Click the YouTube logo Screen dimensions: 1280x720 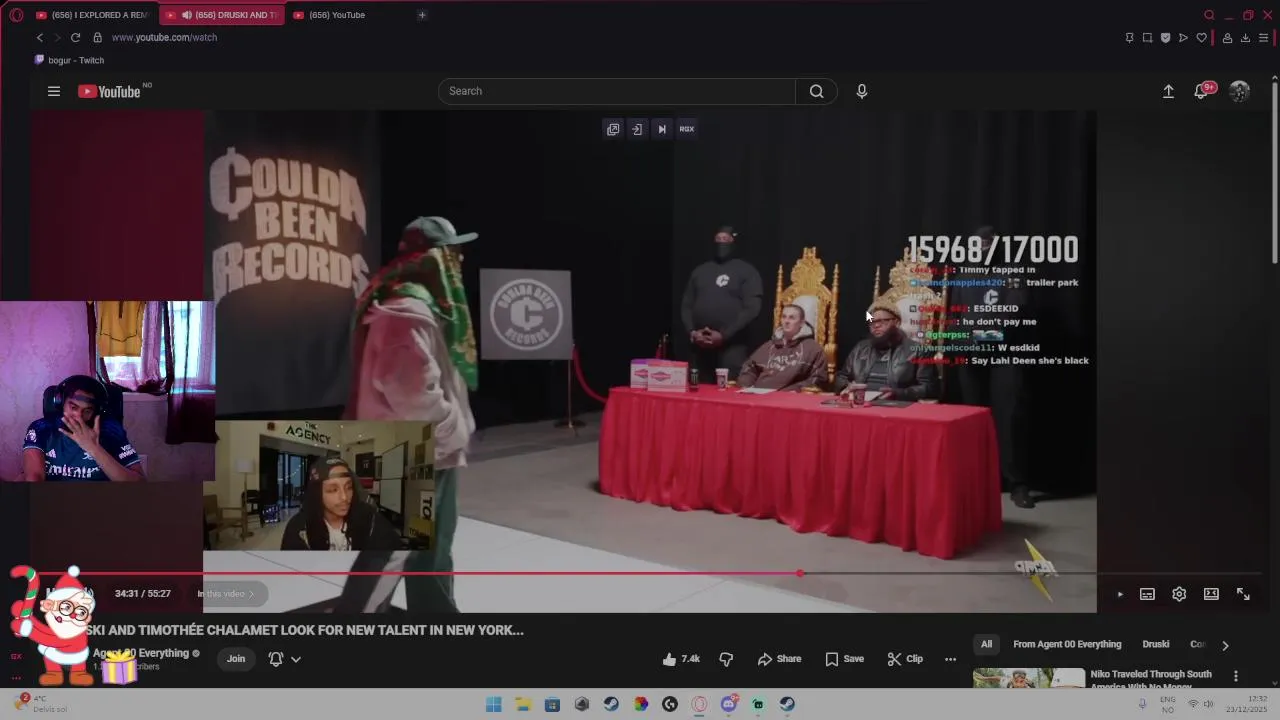[109, 91]
